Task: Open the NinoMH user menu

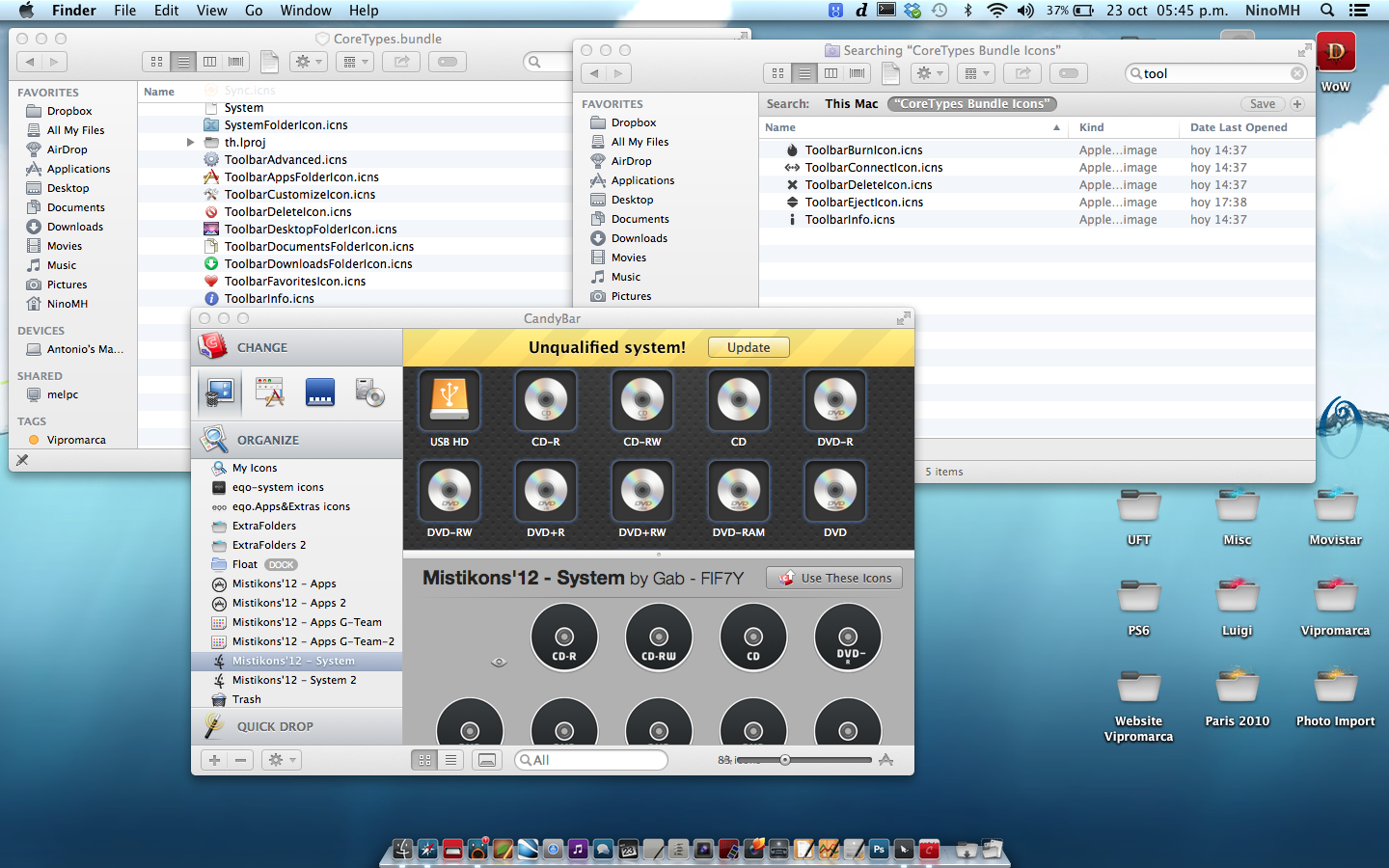Action: pyautogui.click(x=1272, y=11)
